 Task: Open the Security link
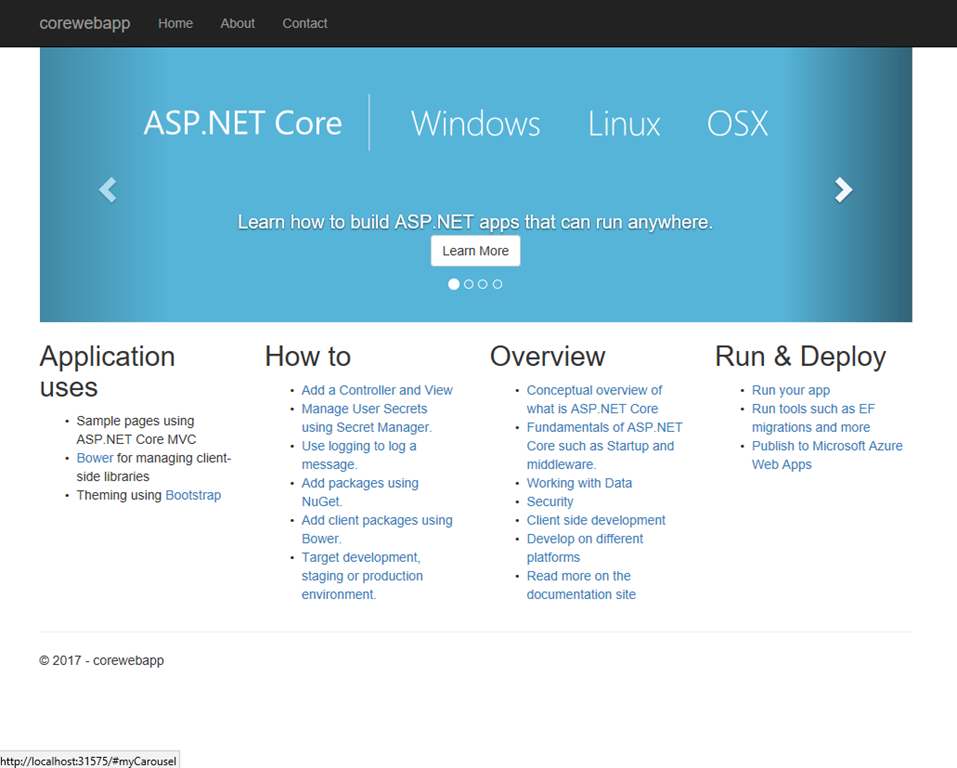tap(550, 502)
